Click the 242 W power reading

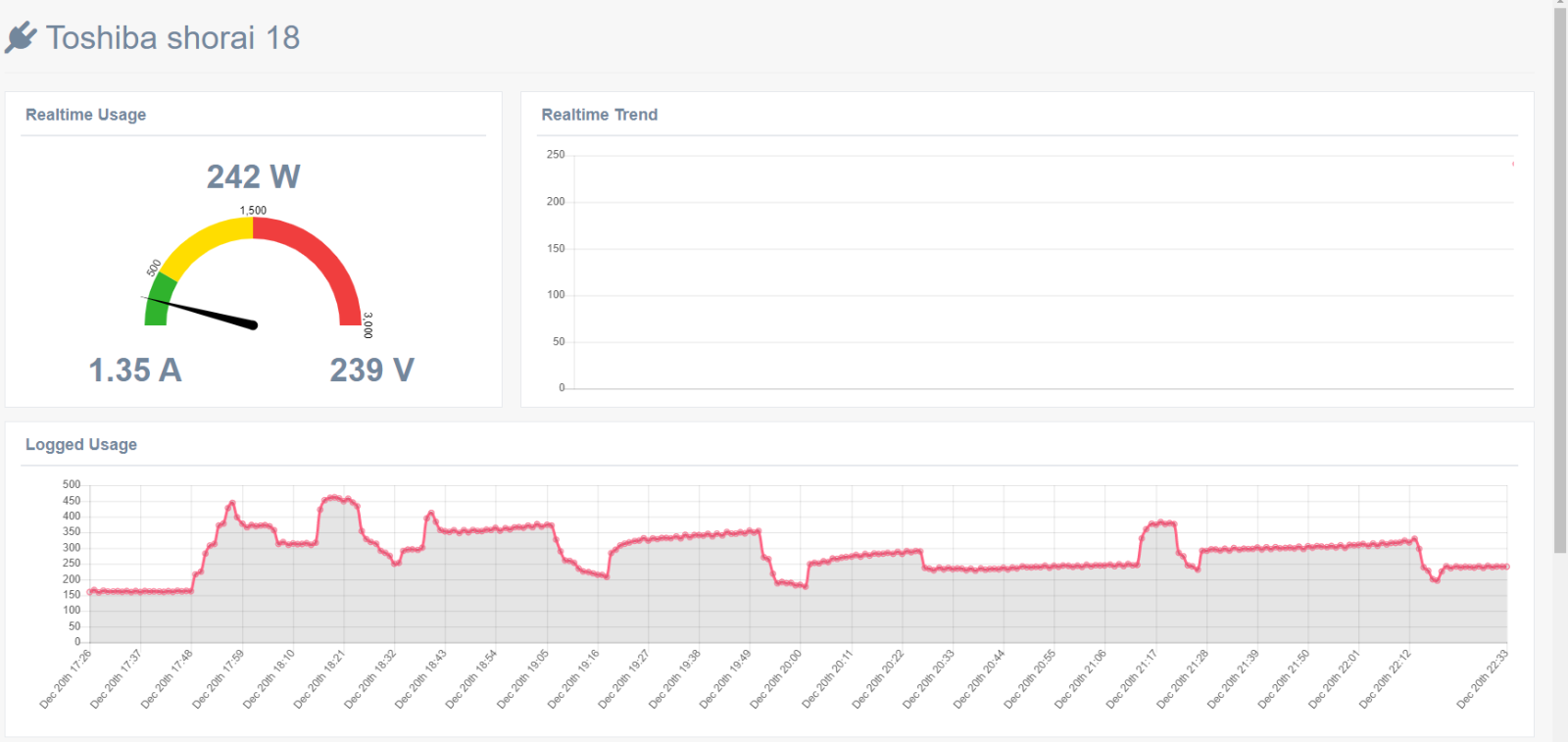point(253,176)
